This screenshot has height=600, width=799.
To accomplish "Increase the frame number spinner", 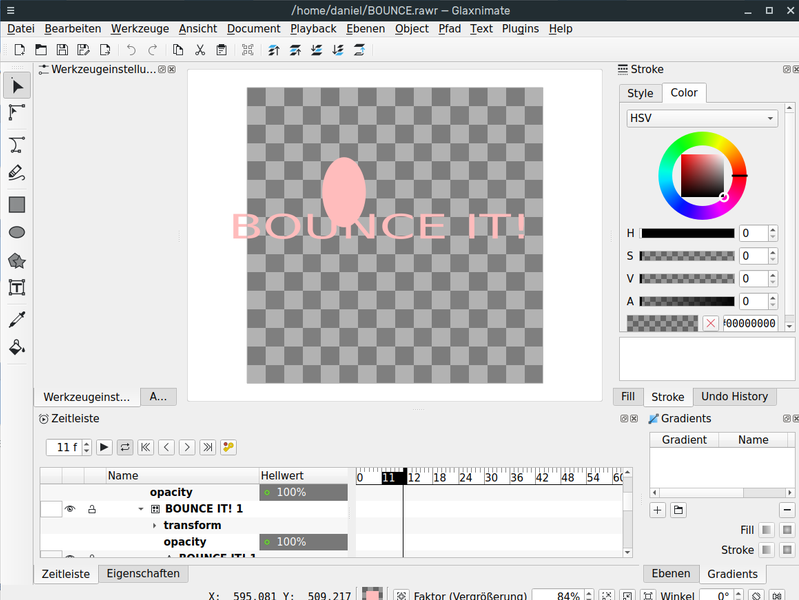I will point(87,444).
